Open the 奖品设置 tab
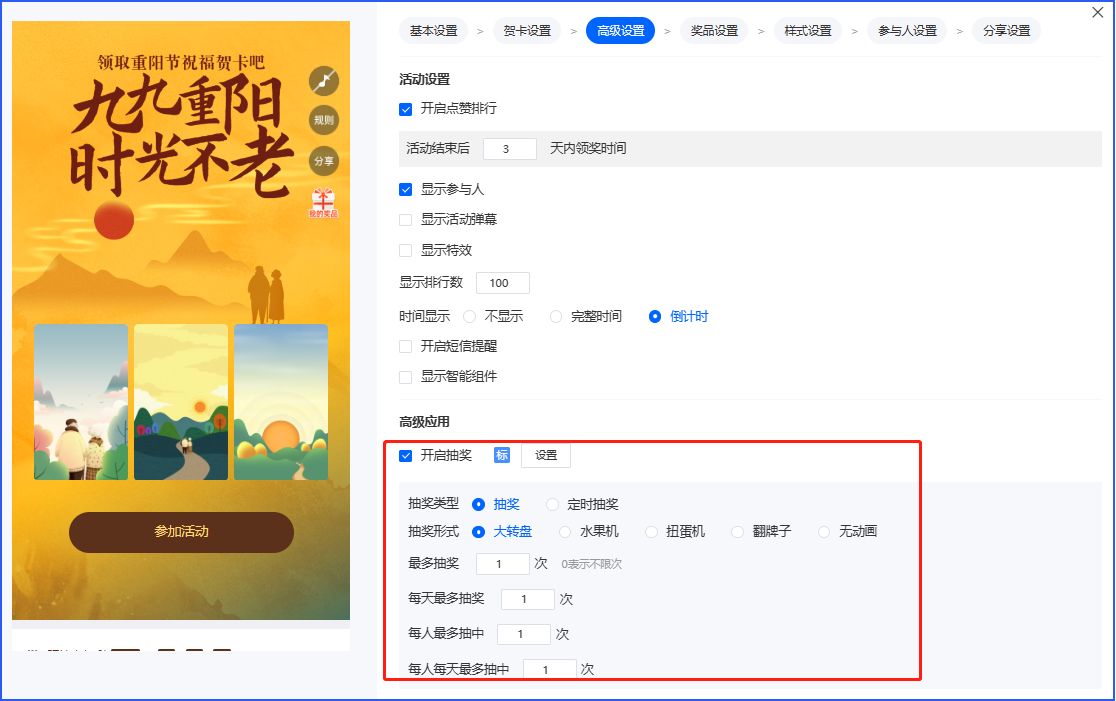This screenshot has height=701, width=1116. [x=715, y=31]
